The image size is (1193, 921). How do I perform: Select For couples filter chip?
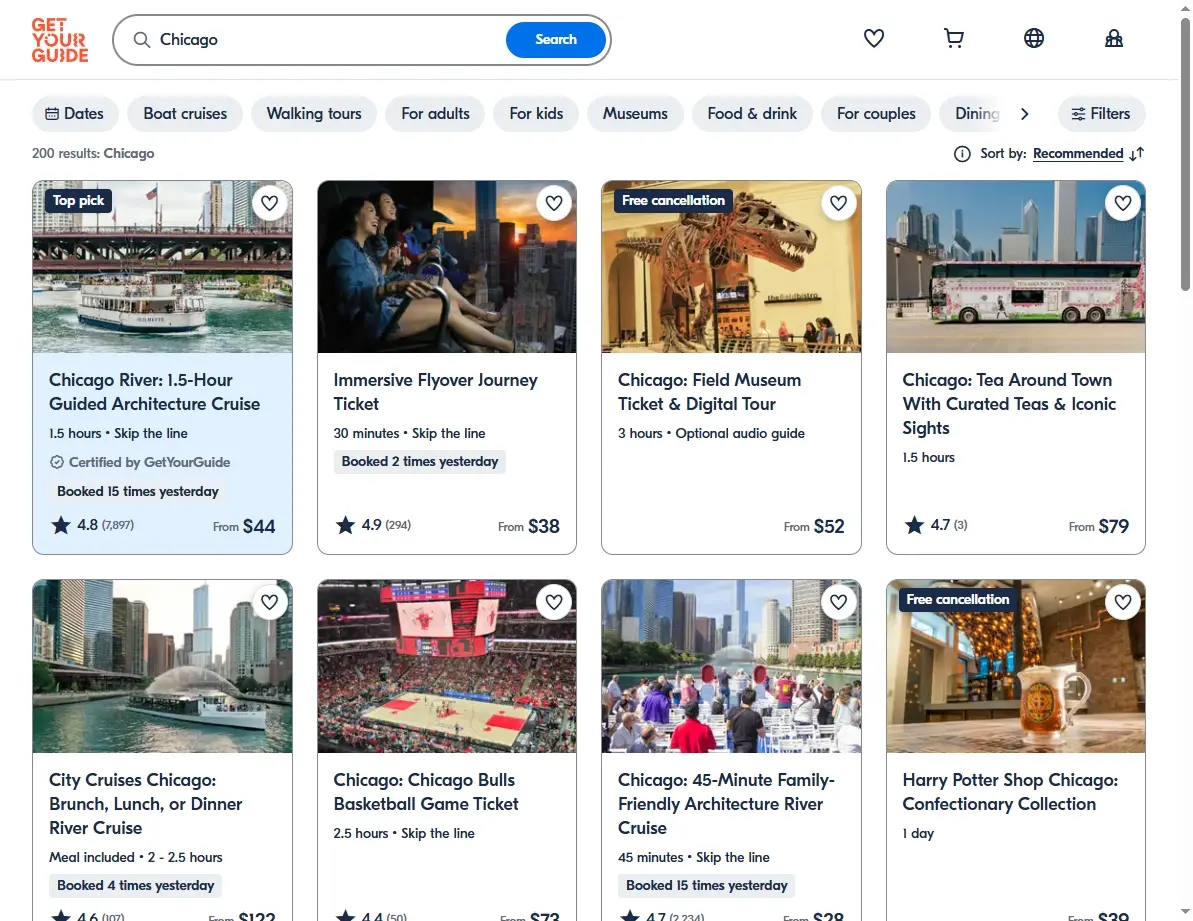(876, 113)
